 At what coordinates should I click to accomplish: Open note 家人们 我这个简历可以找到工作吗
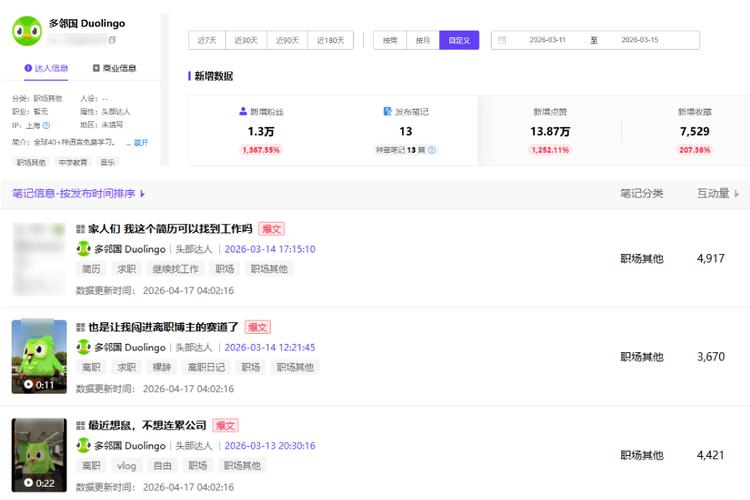click(x=170, y=229)
